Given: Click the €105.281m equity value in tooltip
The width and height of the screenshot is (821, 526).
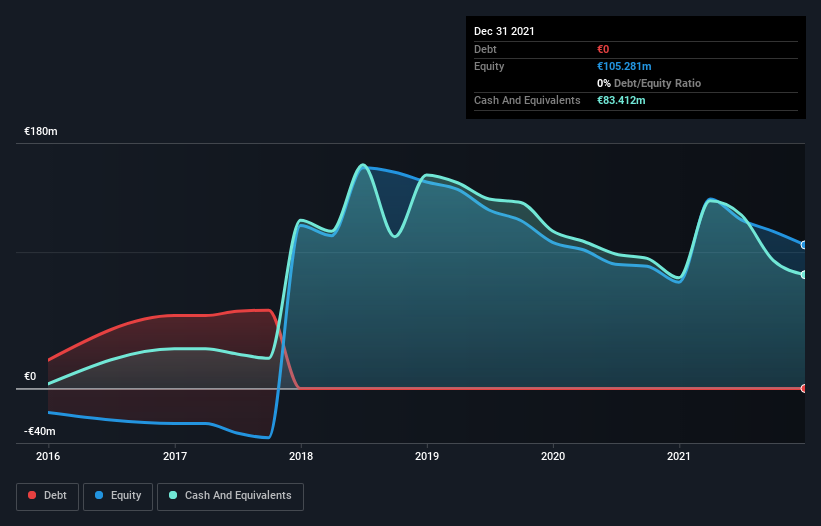Looking at the screenshot, I should click(x=624, y=66).
